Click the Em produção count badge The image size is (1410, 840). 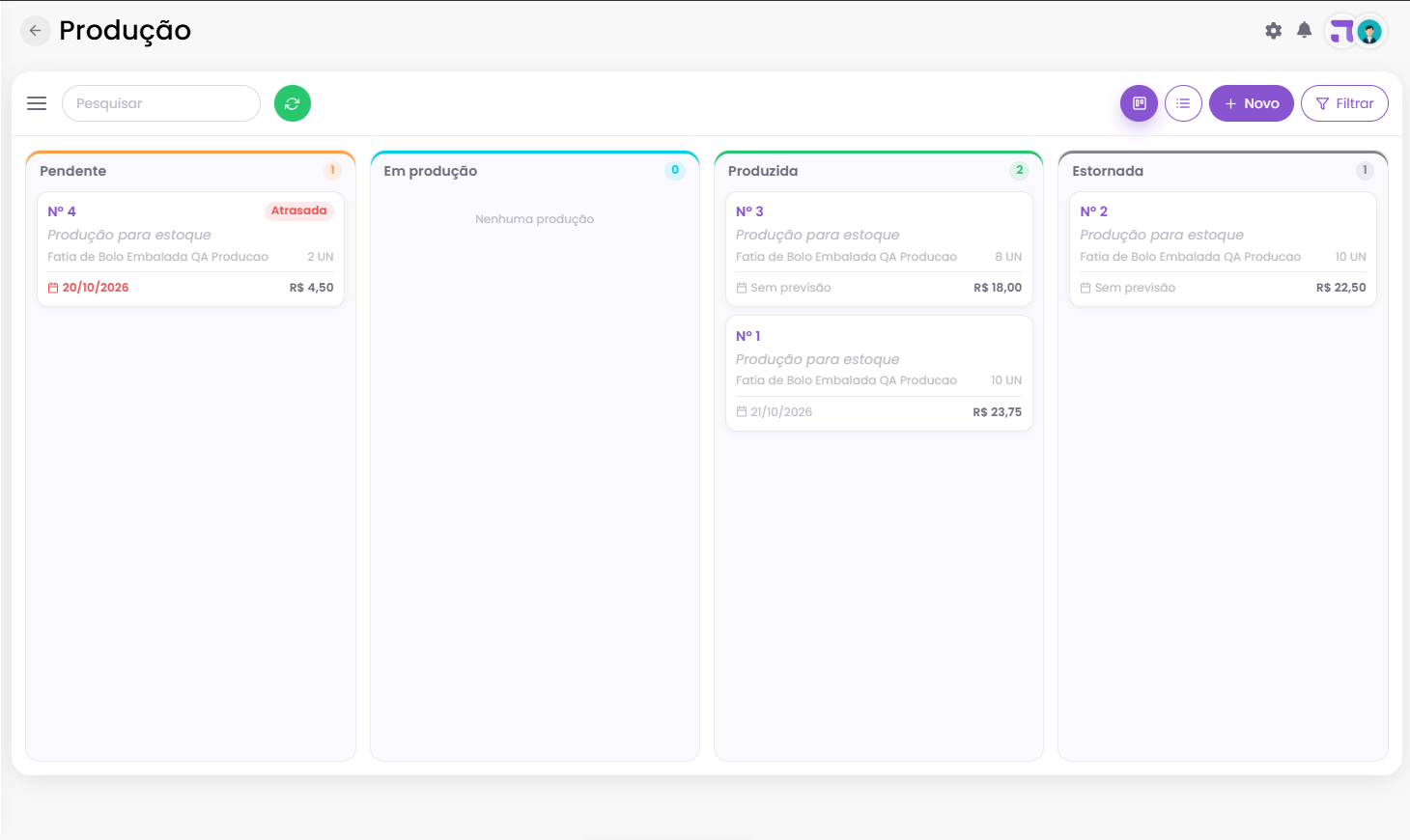coord(675,170)
